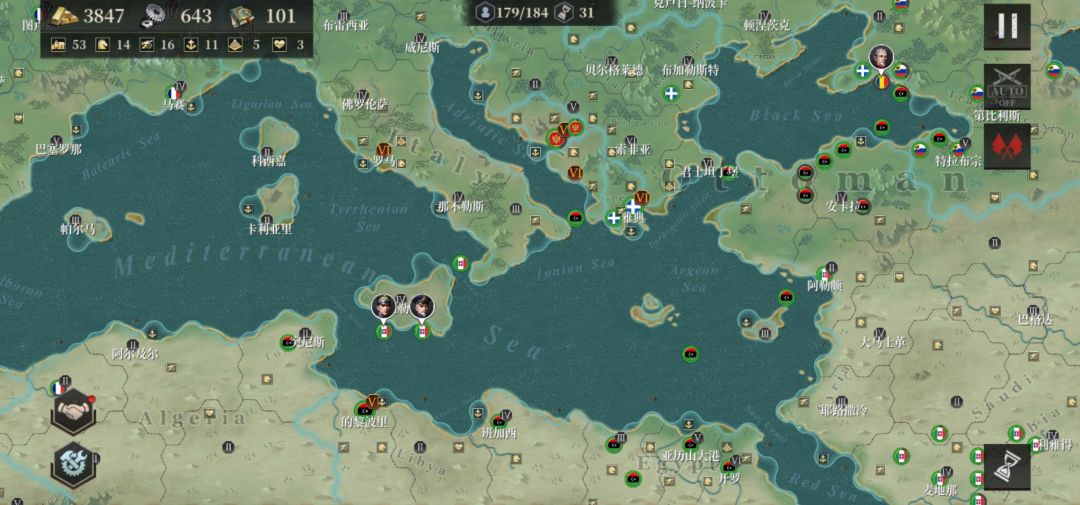Viewport: 1080px width, 505px height.
Task: Select the general portrait north of Black Sea
Action: pos(881,58)
